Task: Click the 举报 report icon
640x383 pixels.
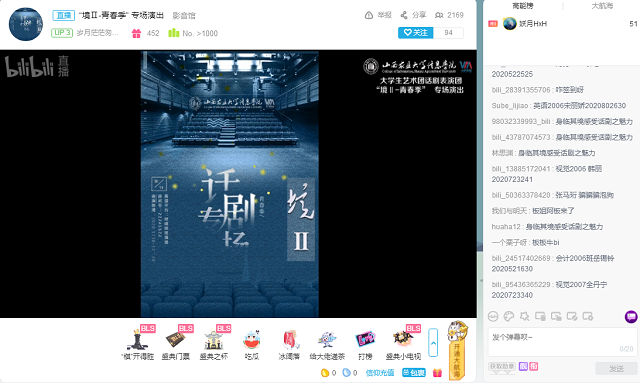Action: (x=369, y=15)
